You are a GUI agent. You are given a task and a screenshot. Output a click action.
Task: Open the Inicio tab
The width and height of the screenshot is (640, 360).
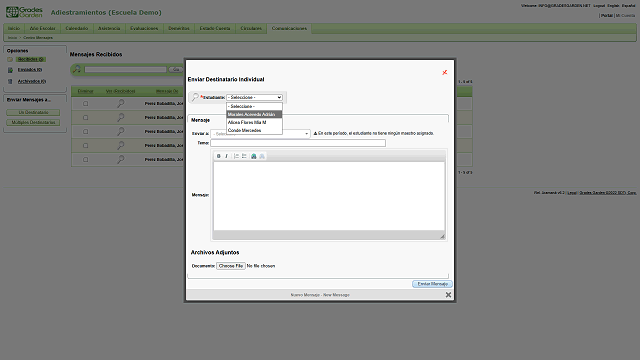14,29
